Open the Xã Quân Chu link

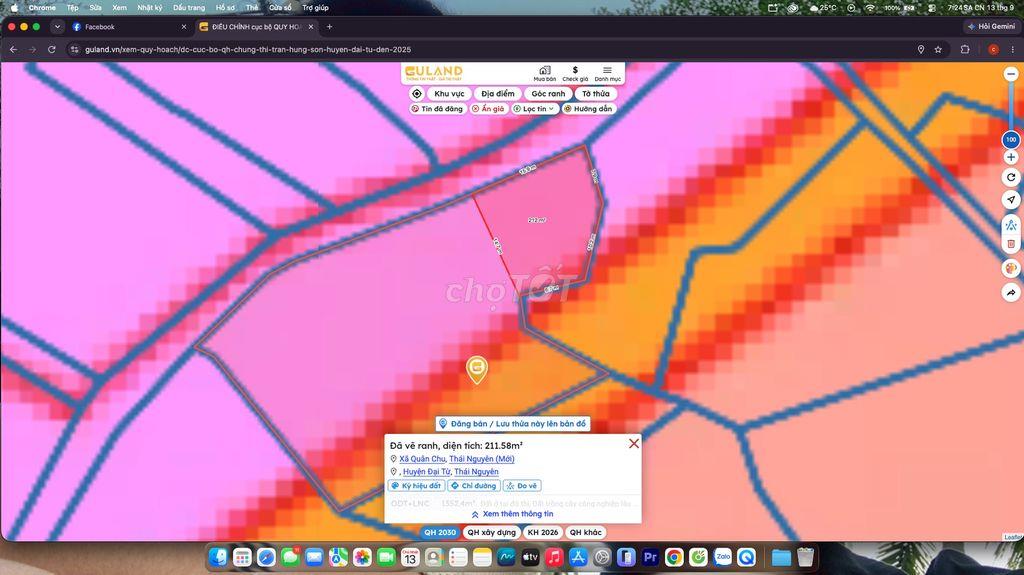(422, 459)
